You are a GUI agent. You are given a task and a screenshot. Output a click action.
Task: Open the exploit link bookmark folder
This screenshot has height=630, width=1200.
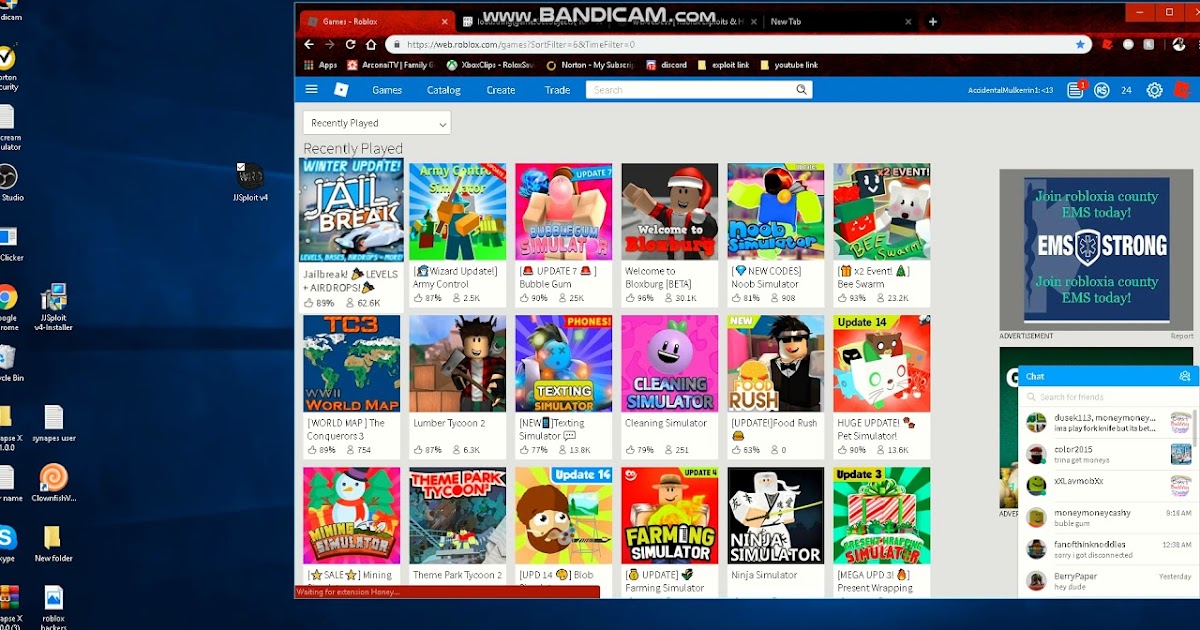tap(723, 65)
